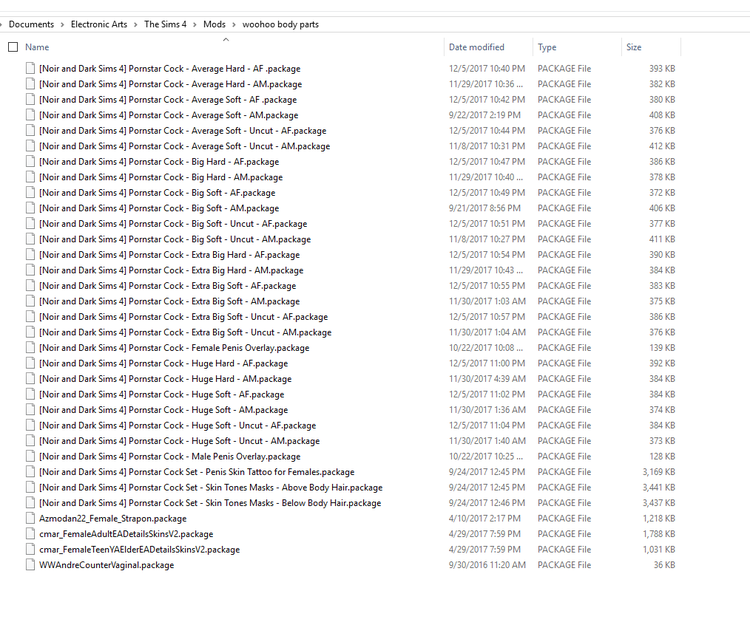Viewport: 750px width, 622px height.
Task: Click icon of 'Male Penis Overlay.package'
Action: click(x=31, y=456)
